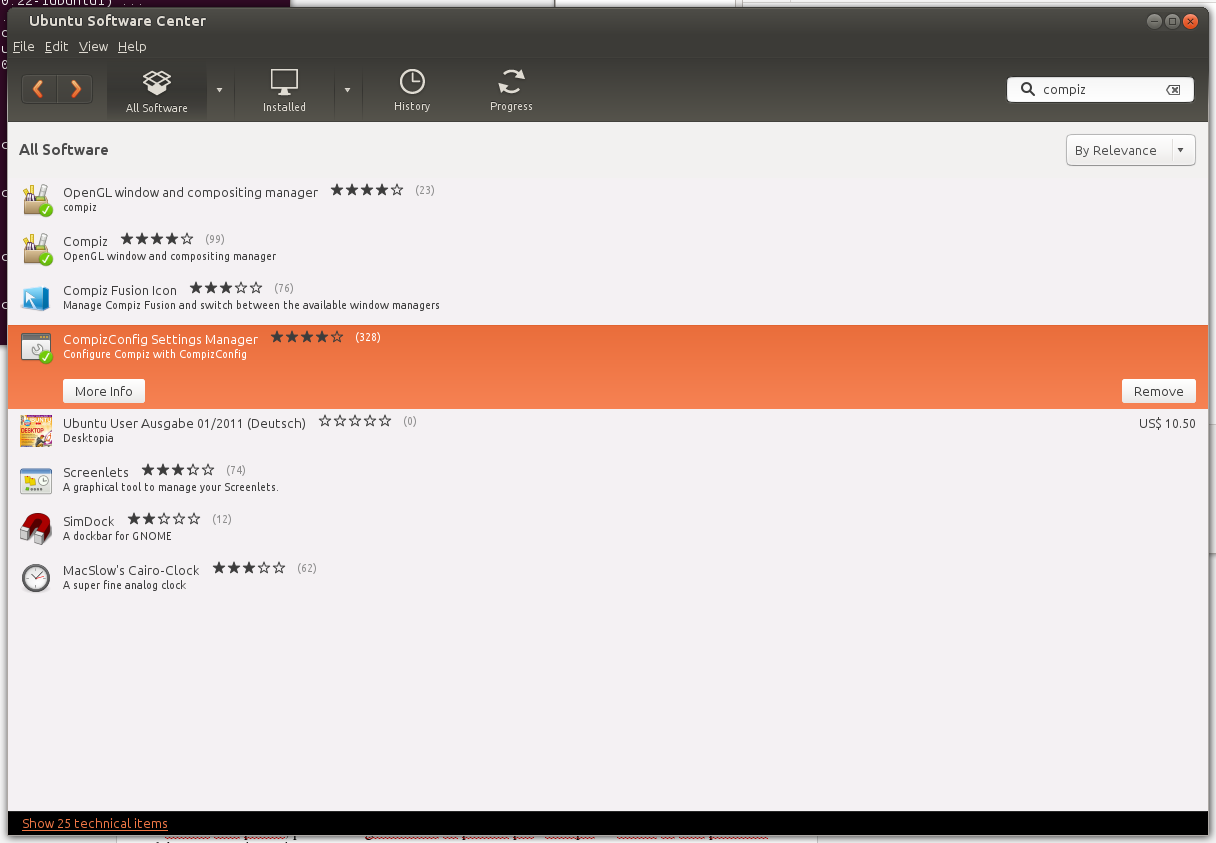The width and height of the screenshot is (1216, 843).
Task: Select the Screenlets entry title
Action: 96,472
